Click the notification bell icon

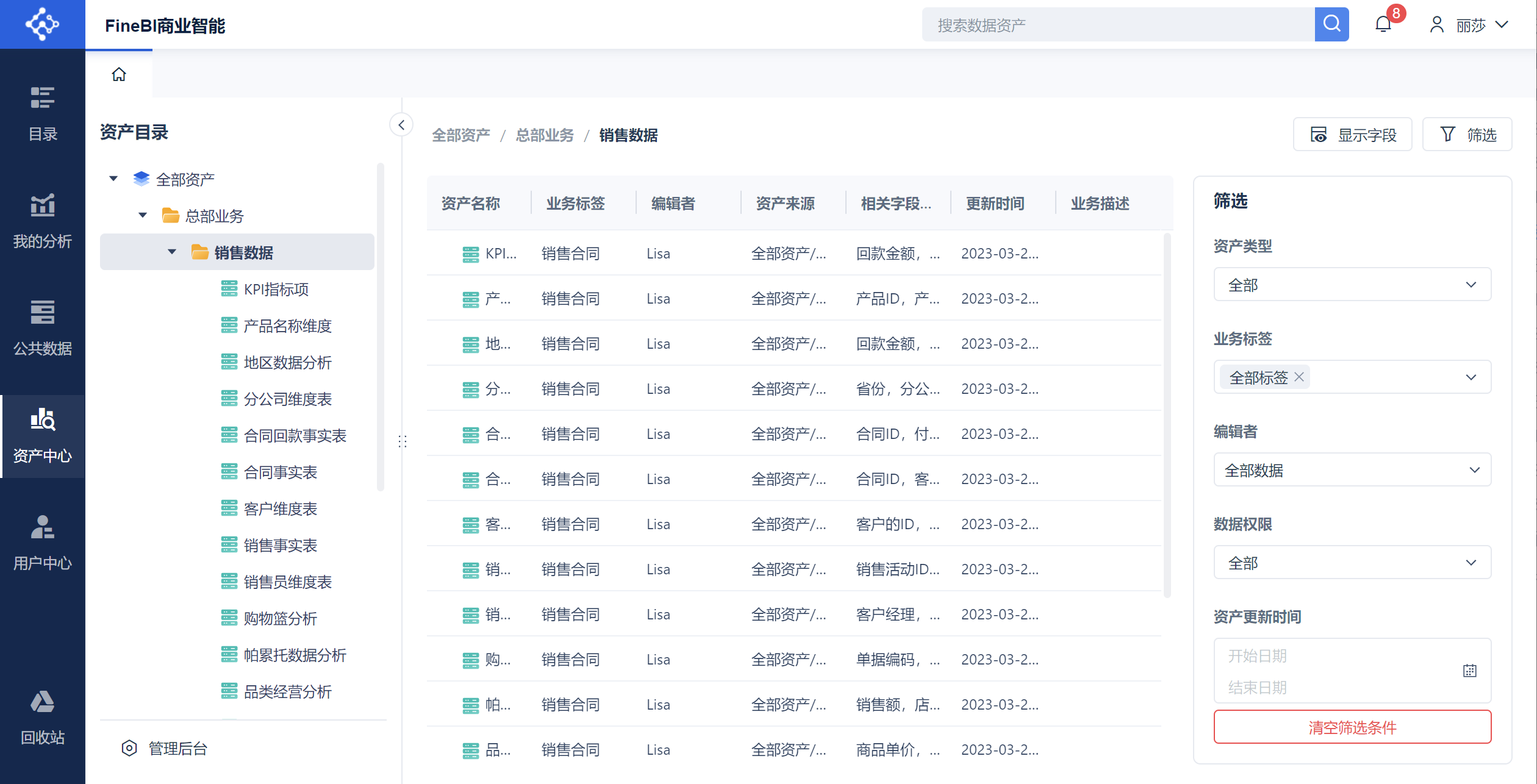1383,24
